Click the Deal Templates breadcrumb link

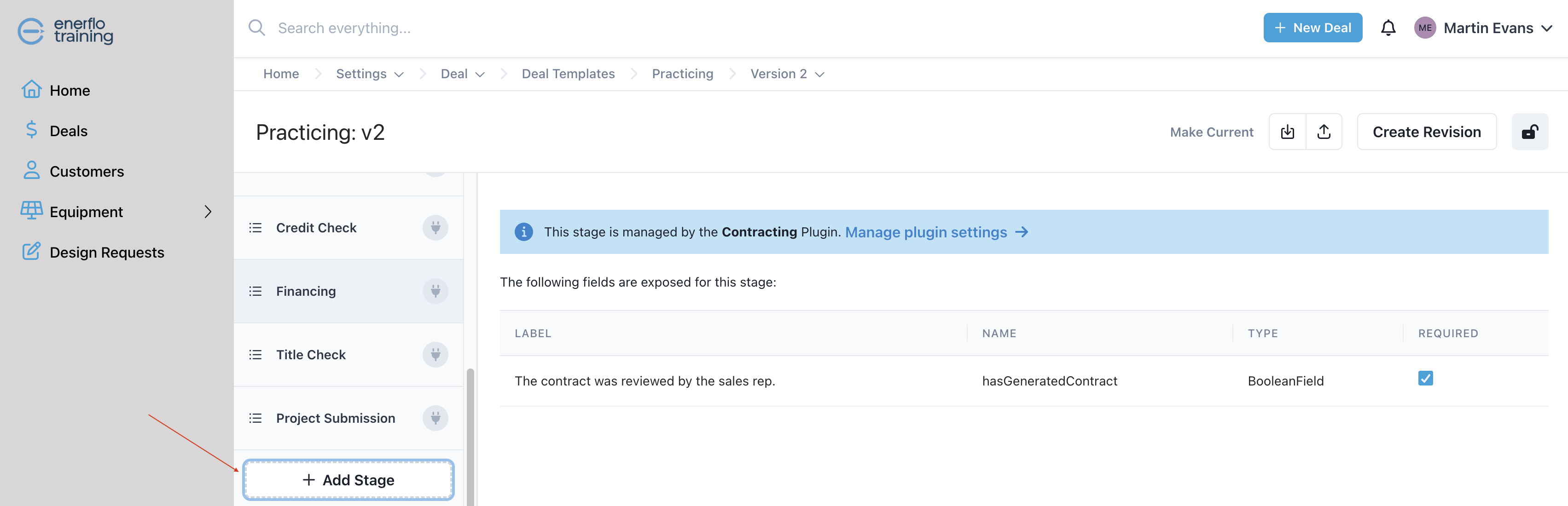point(568,74)
